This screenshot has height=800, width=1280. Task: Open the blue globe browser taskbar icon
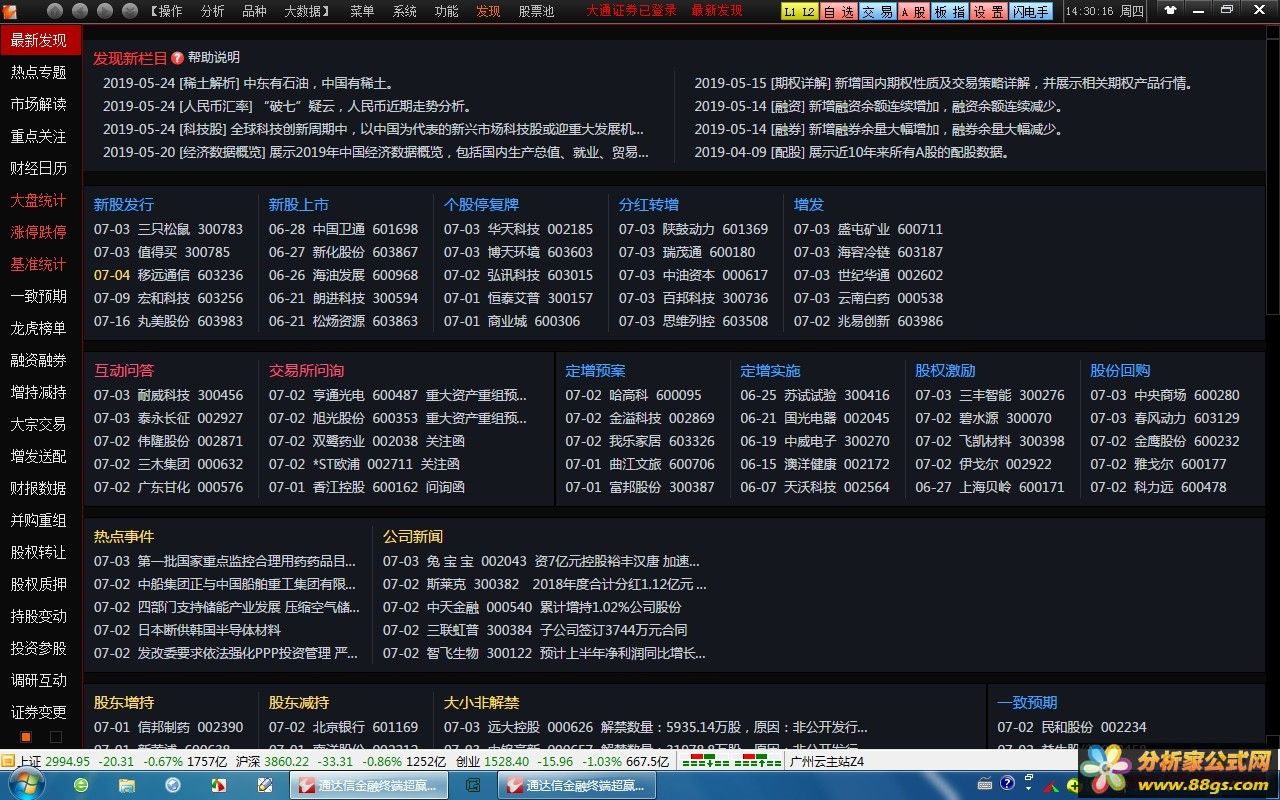coord(173,785)
